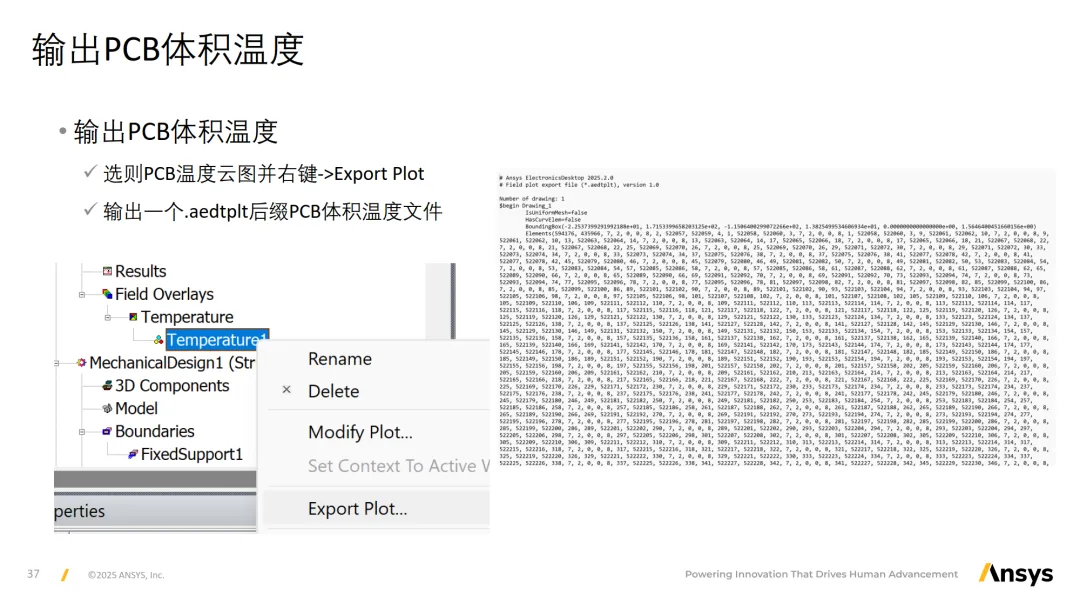
Task: Click the slide number 37
Action: 33,574
